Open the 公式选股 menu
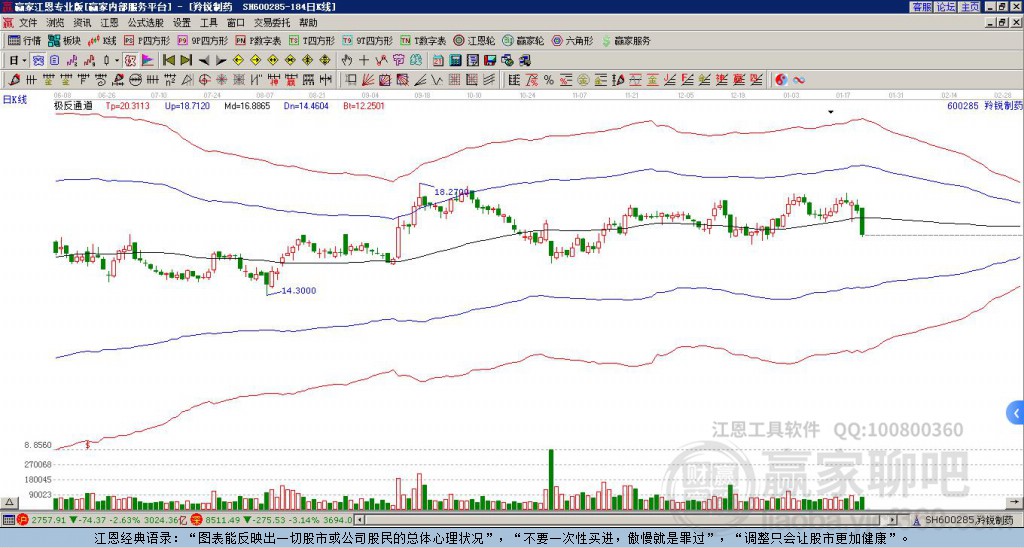Image resolution: width=1024 pixels, height=548 pixels. coord(145,23)
